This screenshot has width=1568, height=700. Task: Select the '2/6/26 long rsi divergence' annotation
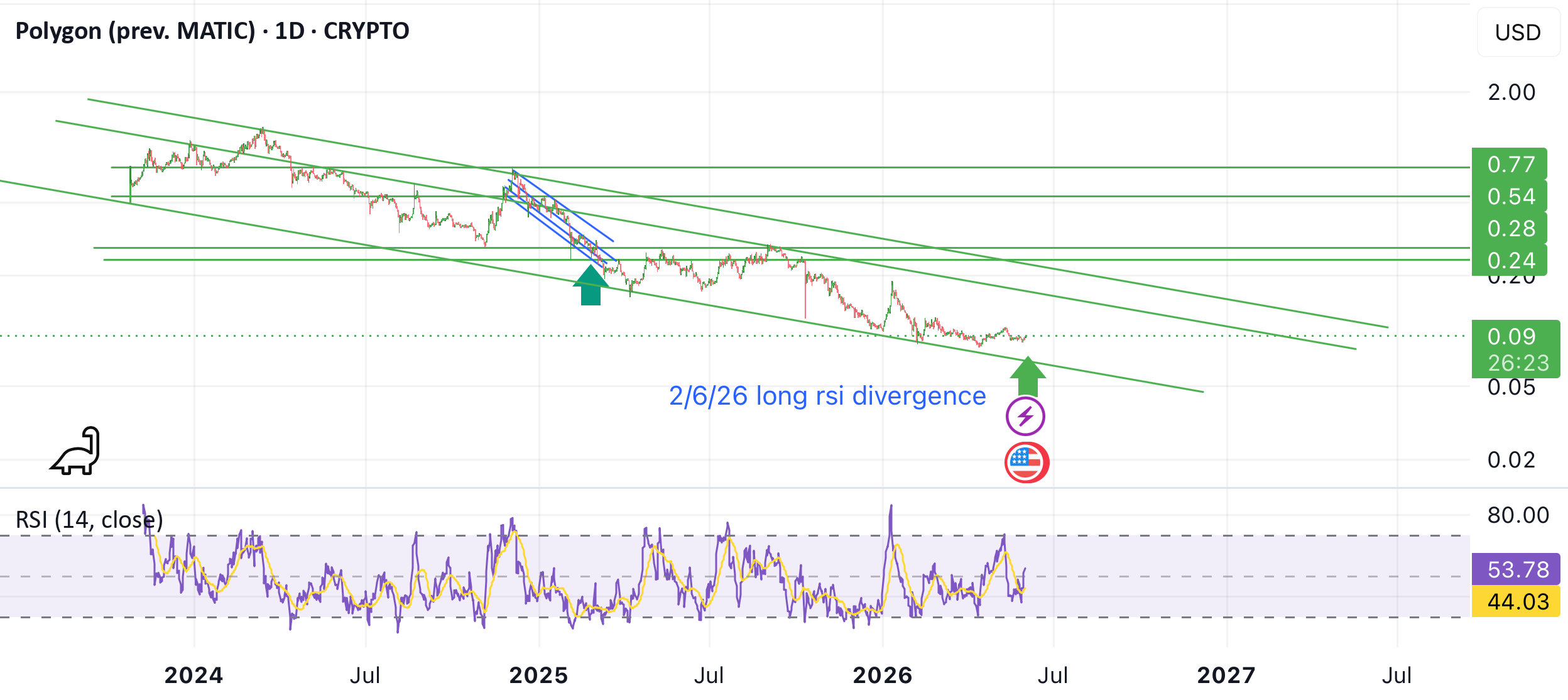[827, 396]
